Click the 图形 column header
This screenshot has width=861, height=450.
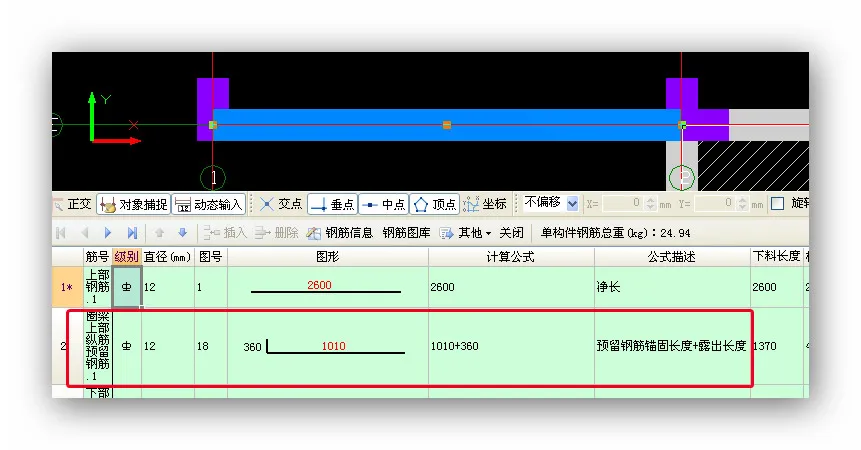tap(328, 256)
